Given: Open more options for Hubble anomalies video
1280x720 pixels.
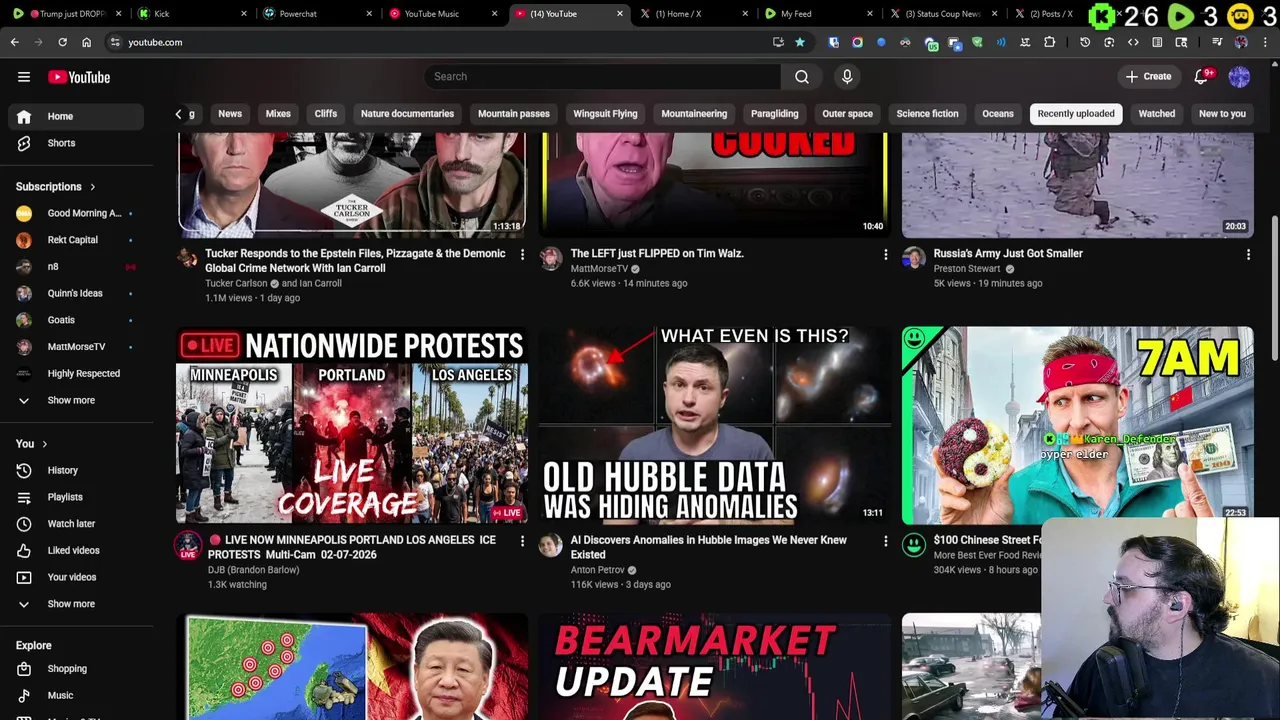Looking at the screenshot, I should coord(885,541).
